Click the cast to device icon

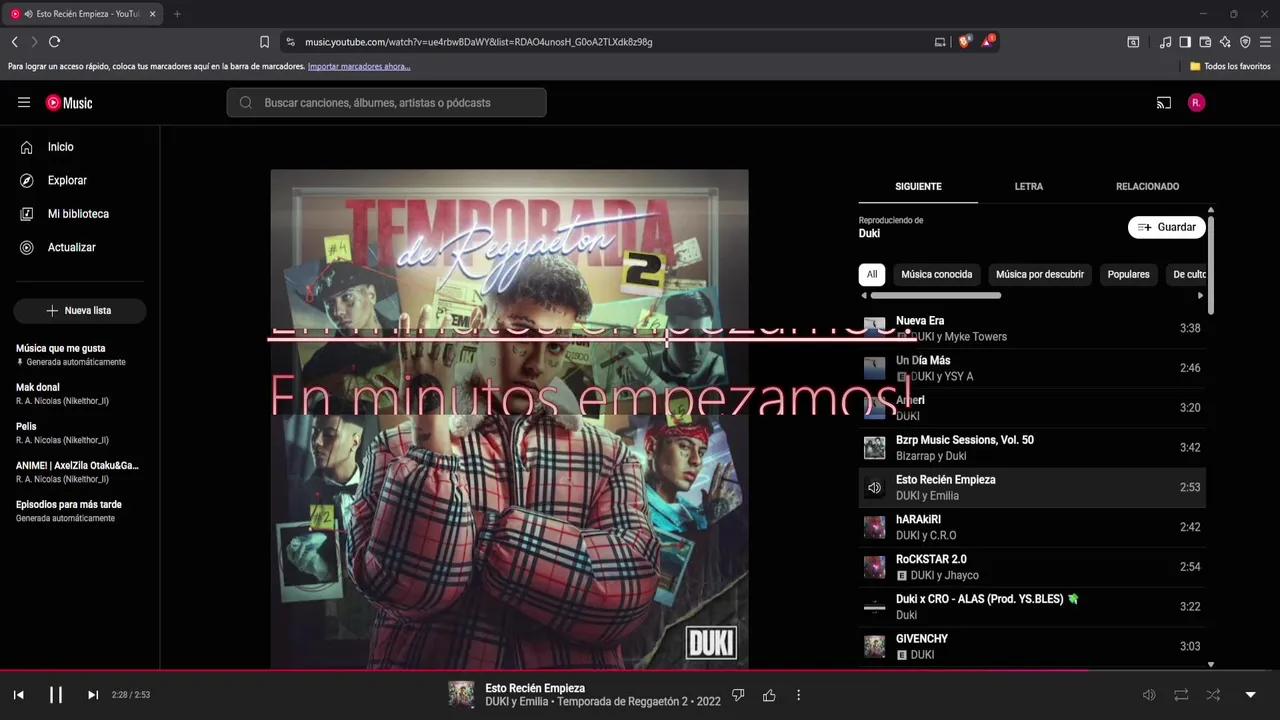[x=1163, y=102]
